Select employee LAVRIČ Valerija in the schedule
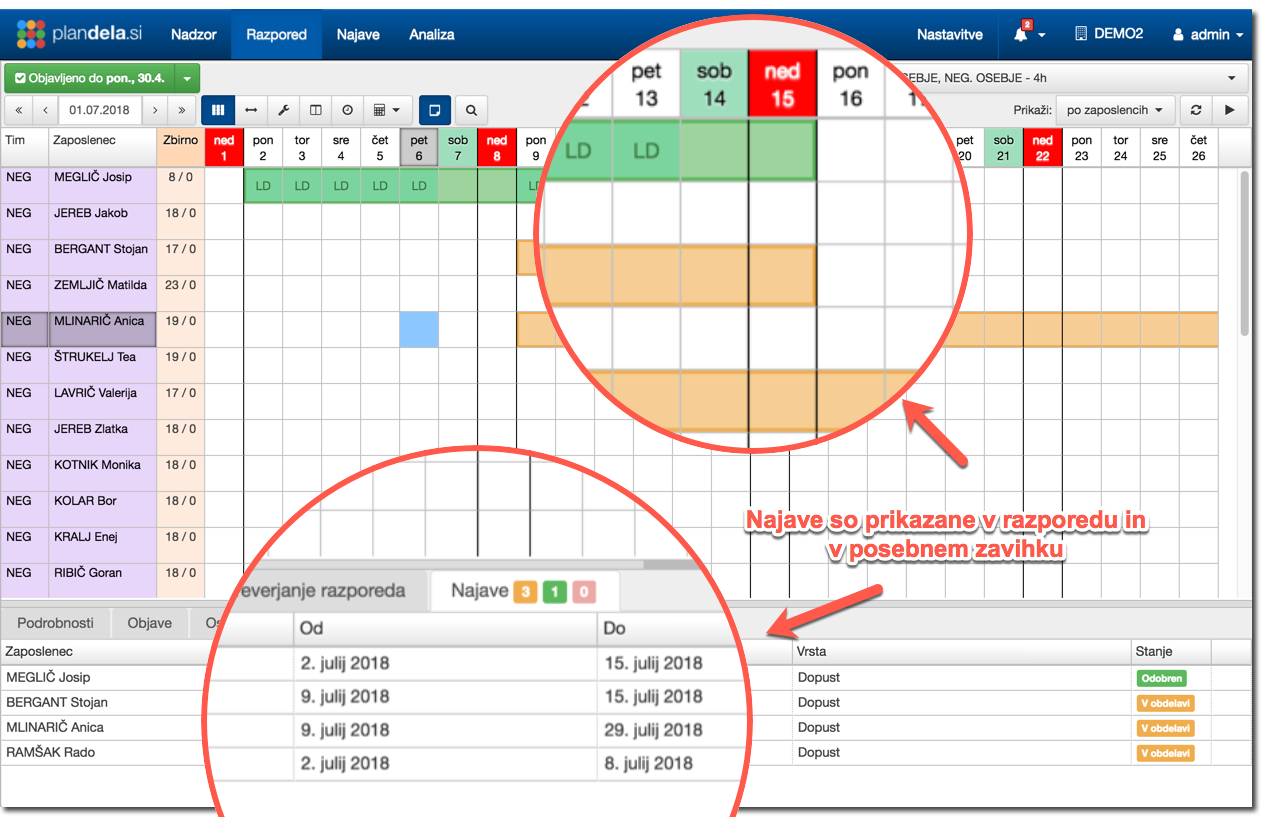 [x=102, y=401]
